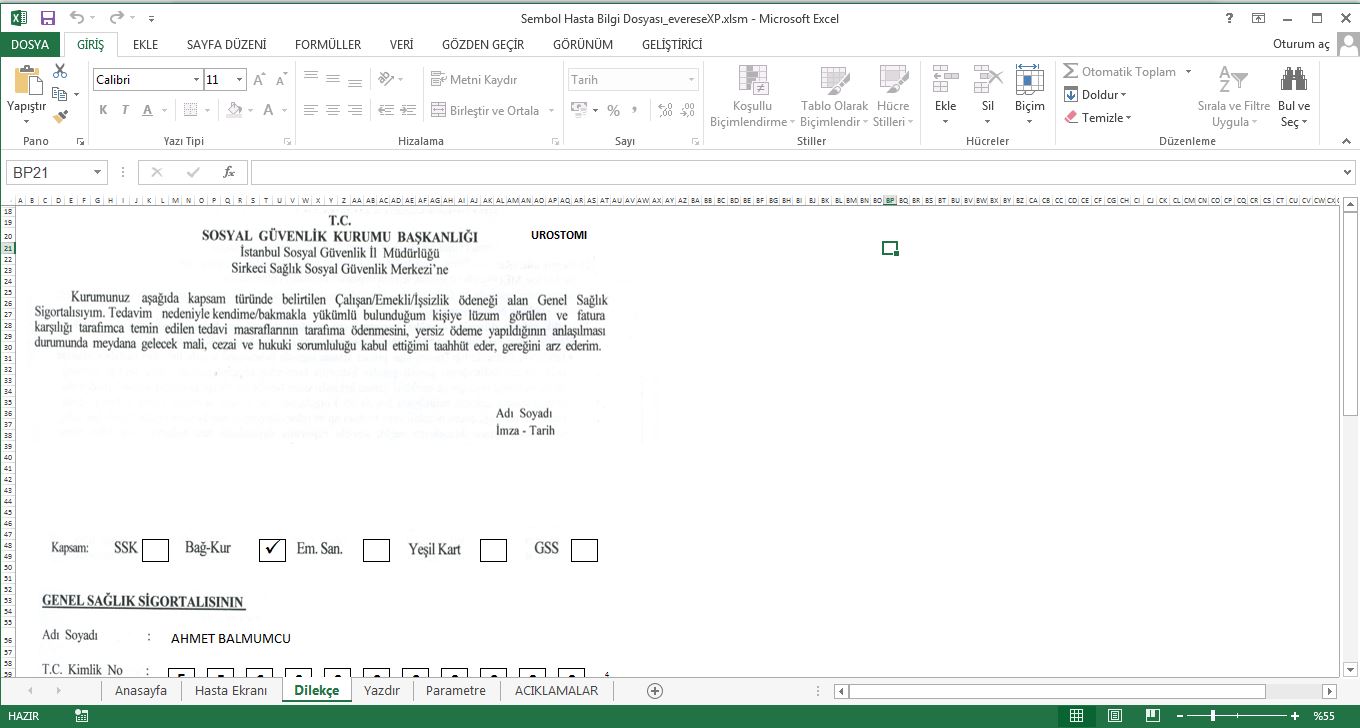Open the Anasayfa sheet tab
The width and height of the screenshot is (1360, 728).
tap(141, 690)
